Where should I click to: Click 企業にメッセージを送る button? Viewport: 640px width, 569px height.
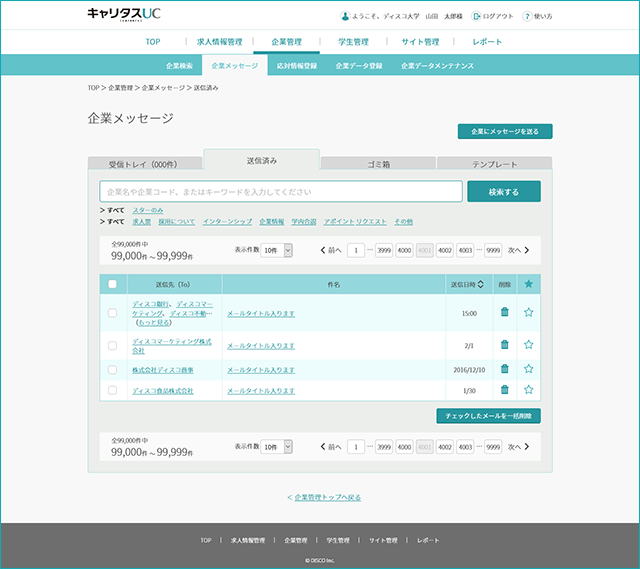(x=505, y=131)
